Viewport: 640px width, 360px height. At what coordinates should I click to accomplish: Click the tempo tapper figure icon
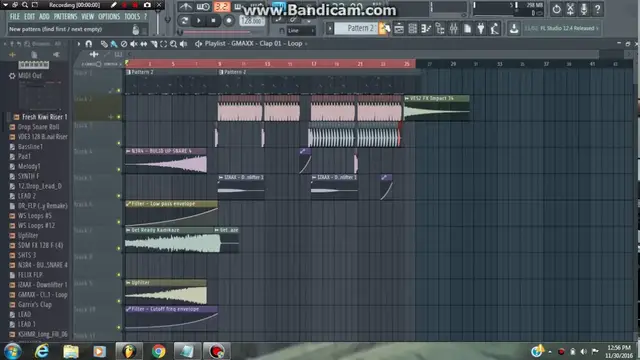click(x=494, y=28)
